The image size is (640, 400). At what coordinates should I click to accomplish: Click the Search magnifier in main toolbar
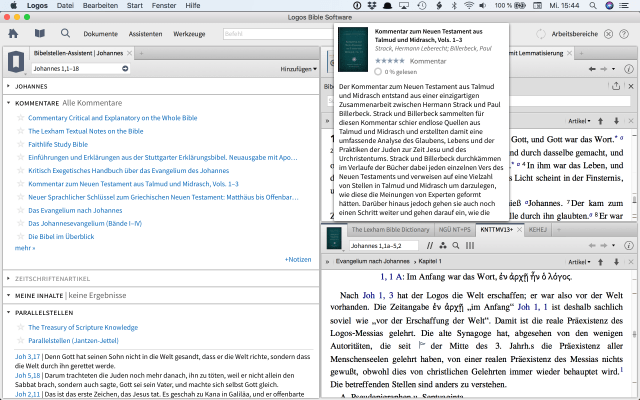pyautogui.click(x=65, y=33)
